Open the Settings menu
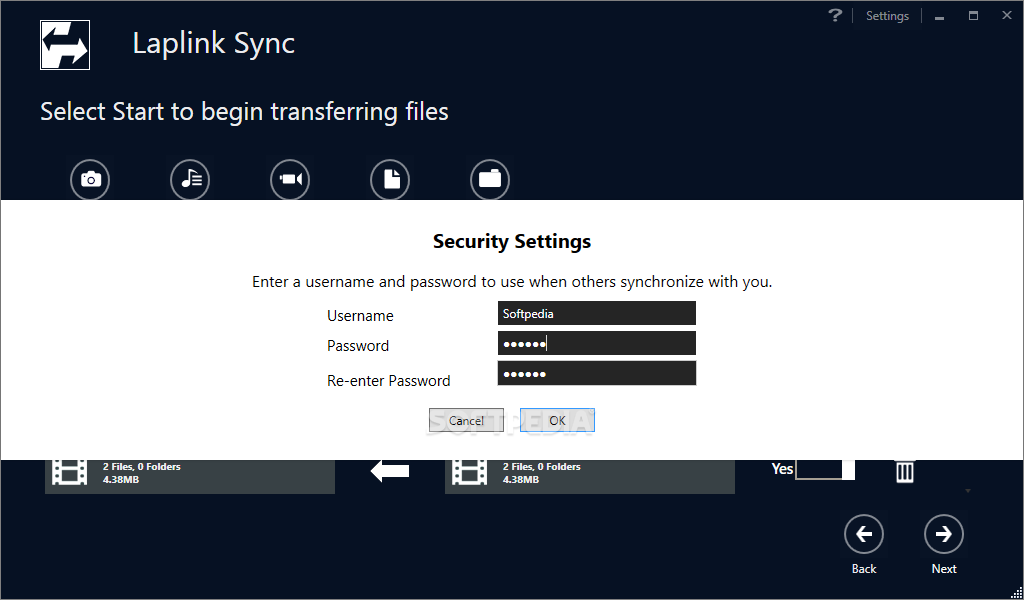This screenshot has height=600, width=1024. tap(887, 16)
